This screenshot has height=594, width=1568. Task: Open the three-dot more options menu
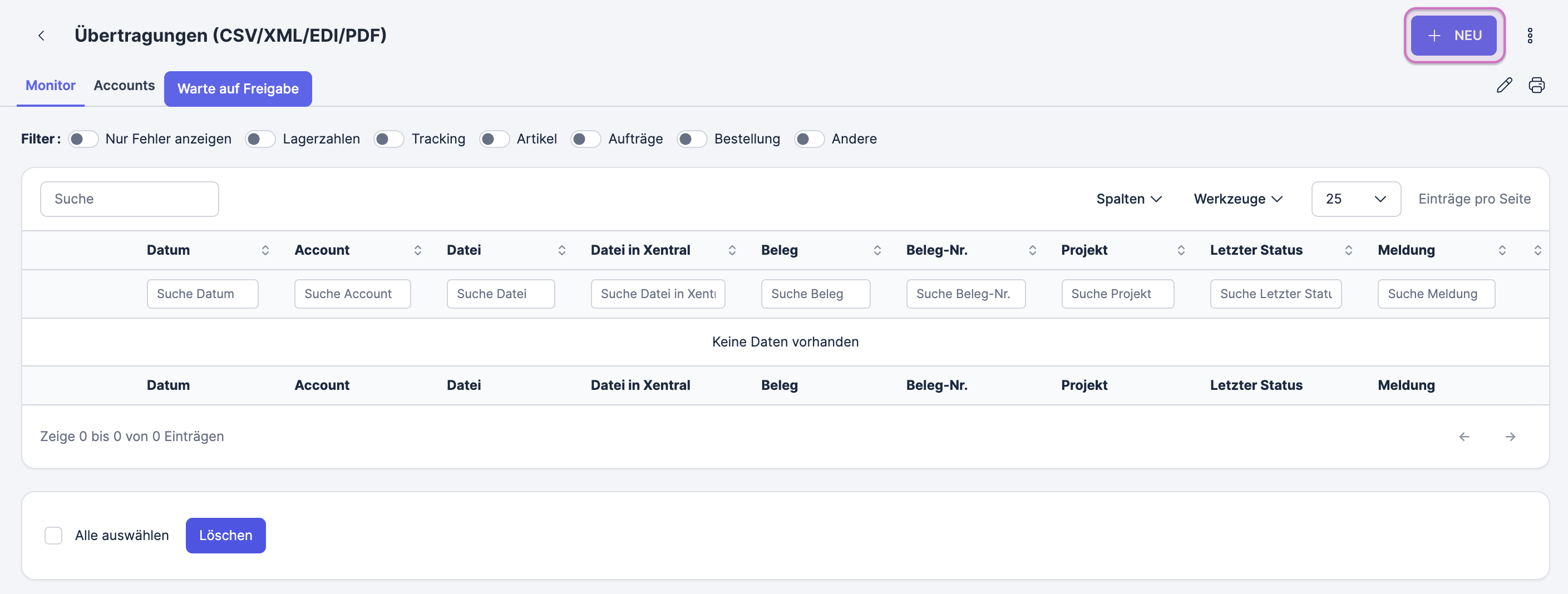[x=1529, y=35]
